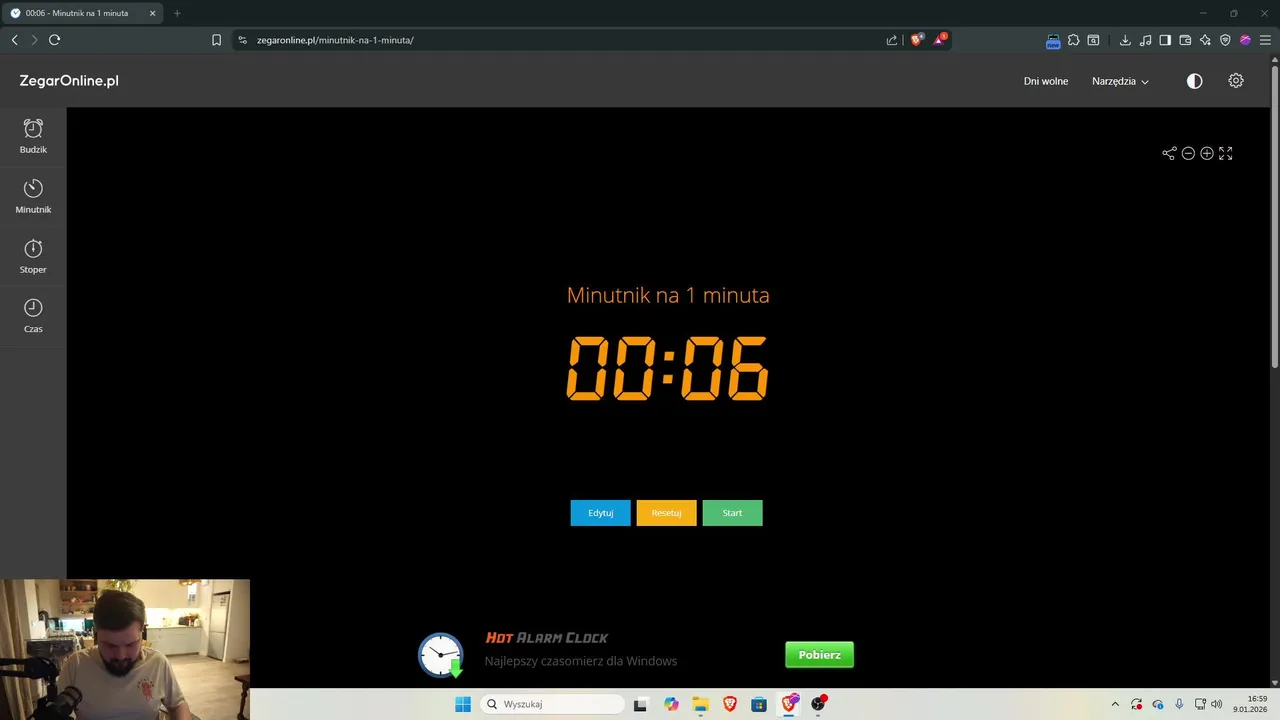Open Dni wolne link
Screen dimensions: 1280x720
point(1046,81)
